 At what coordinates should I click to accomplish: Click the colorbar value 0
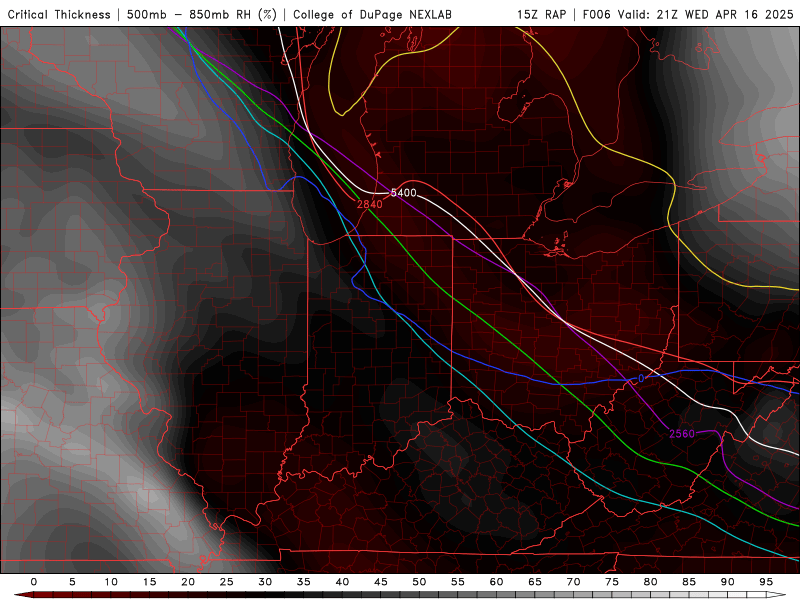[34, 582]
